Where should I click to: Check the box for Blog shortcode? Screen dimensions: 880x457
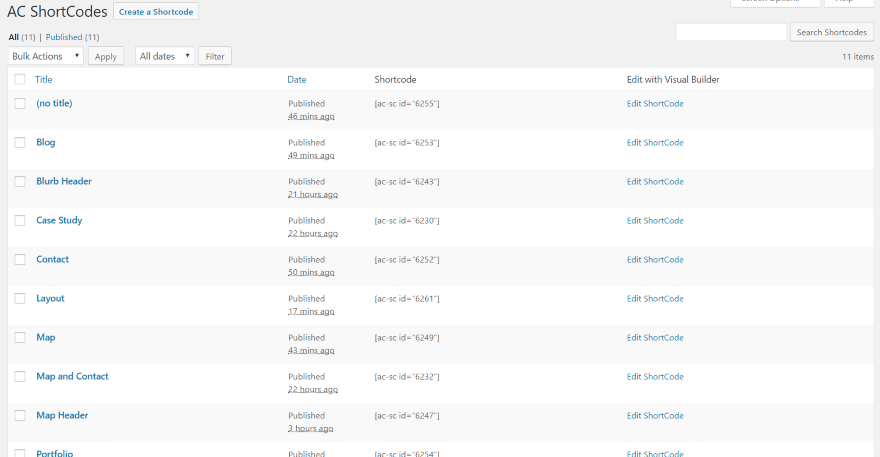click(x=20, y=143)
